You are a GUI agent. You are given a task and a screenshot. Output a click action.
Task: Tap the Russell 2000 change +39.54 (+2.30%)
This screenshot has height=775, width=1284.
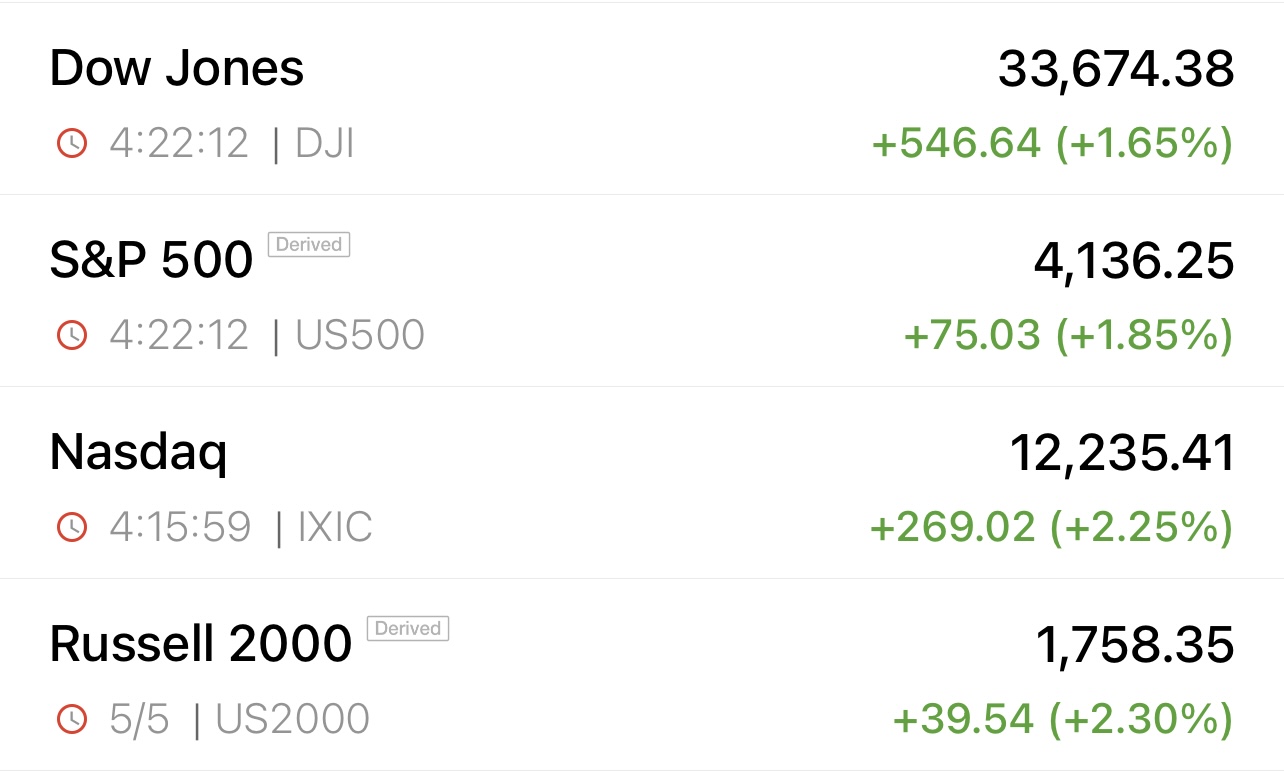point(1061,718)
